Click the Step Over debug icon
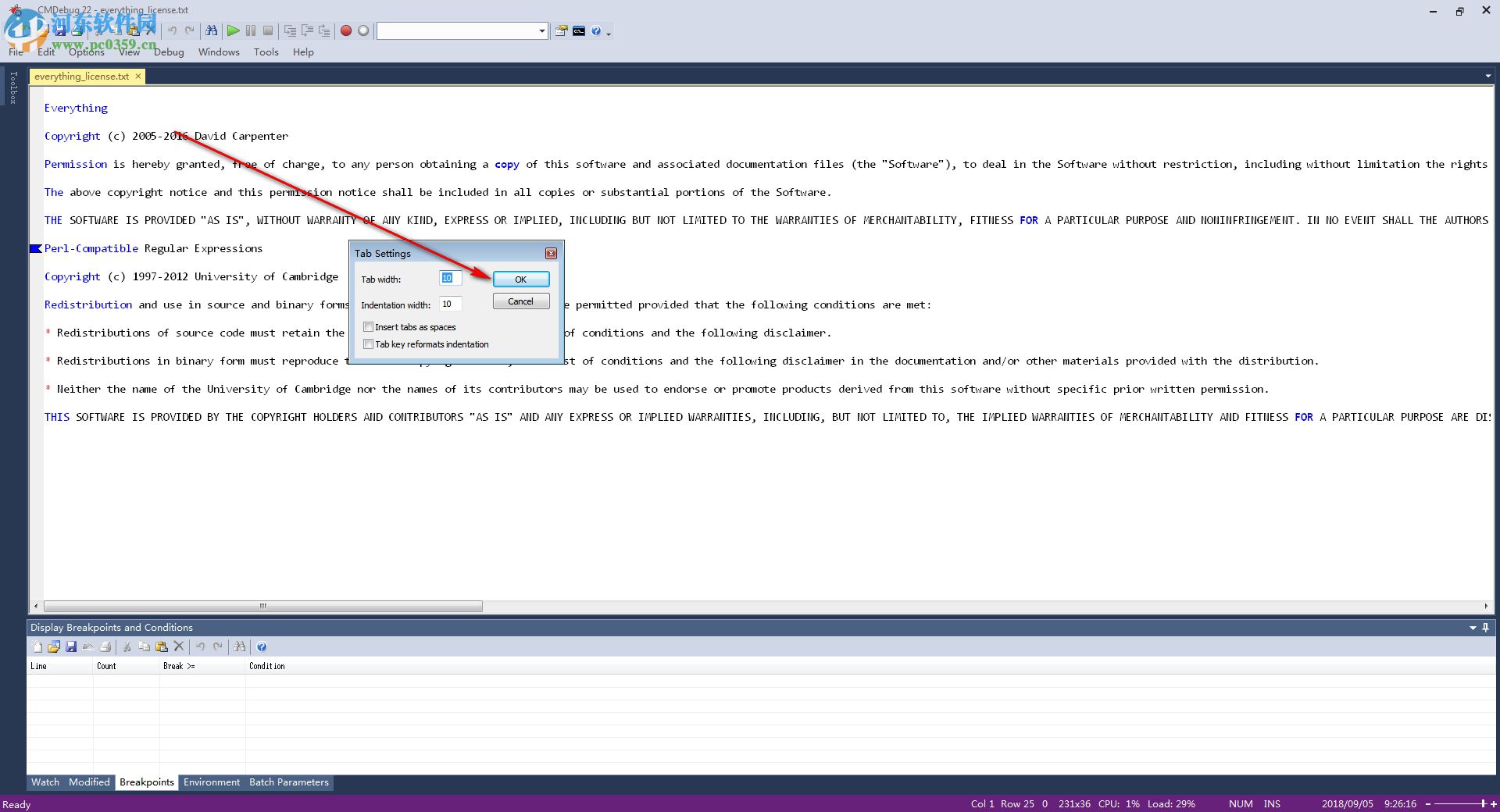The height and width of the screenshot is (812, 1500). 306,30
